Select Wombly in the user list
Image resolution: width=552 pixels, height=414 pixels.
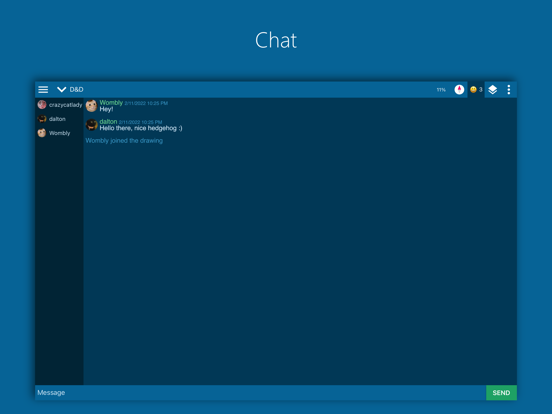click(59, 133)
